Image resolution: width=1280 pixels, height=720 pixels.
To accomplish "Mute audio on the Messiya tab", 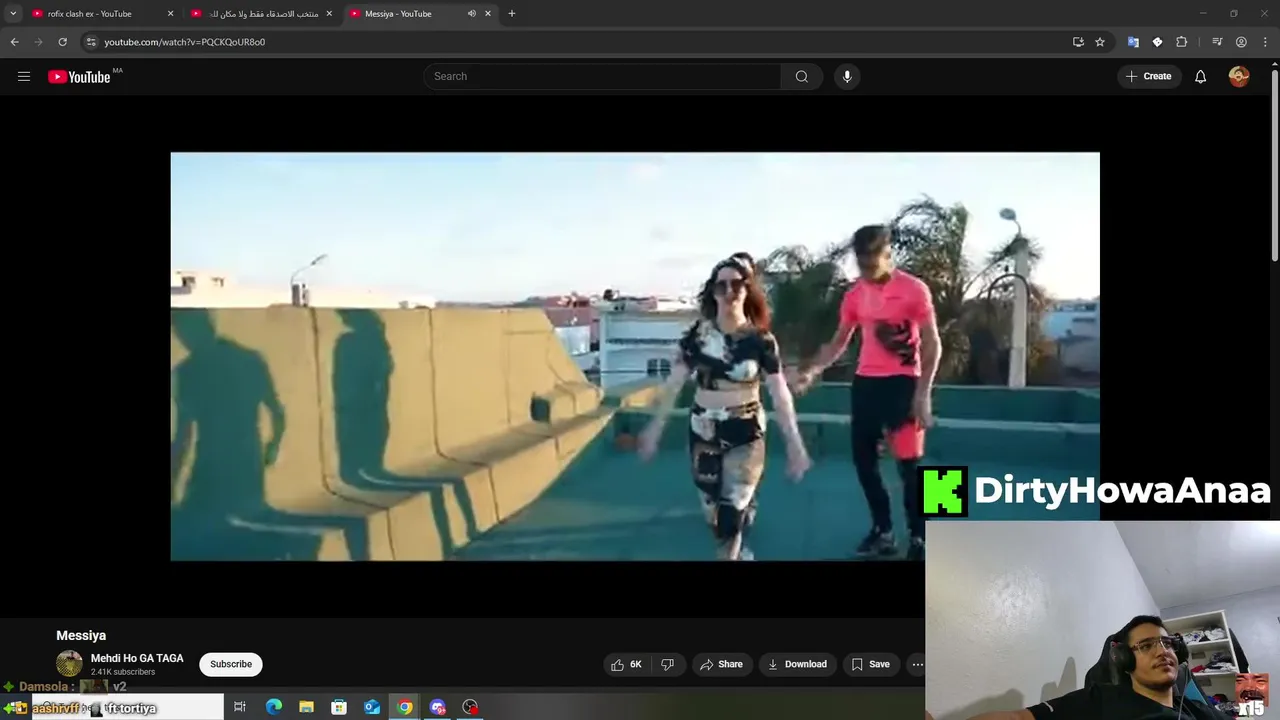I will [471, 14].
